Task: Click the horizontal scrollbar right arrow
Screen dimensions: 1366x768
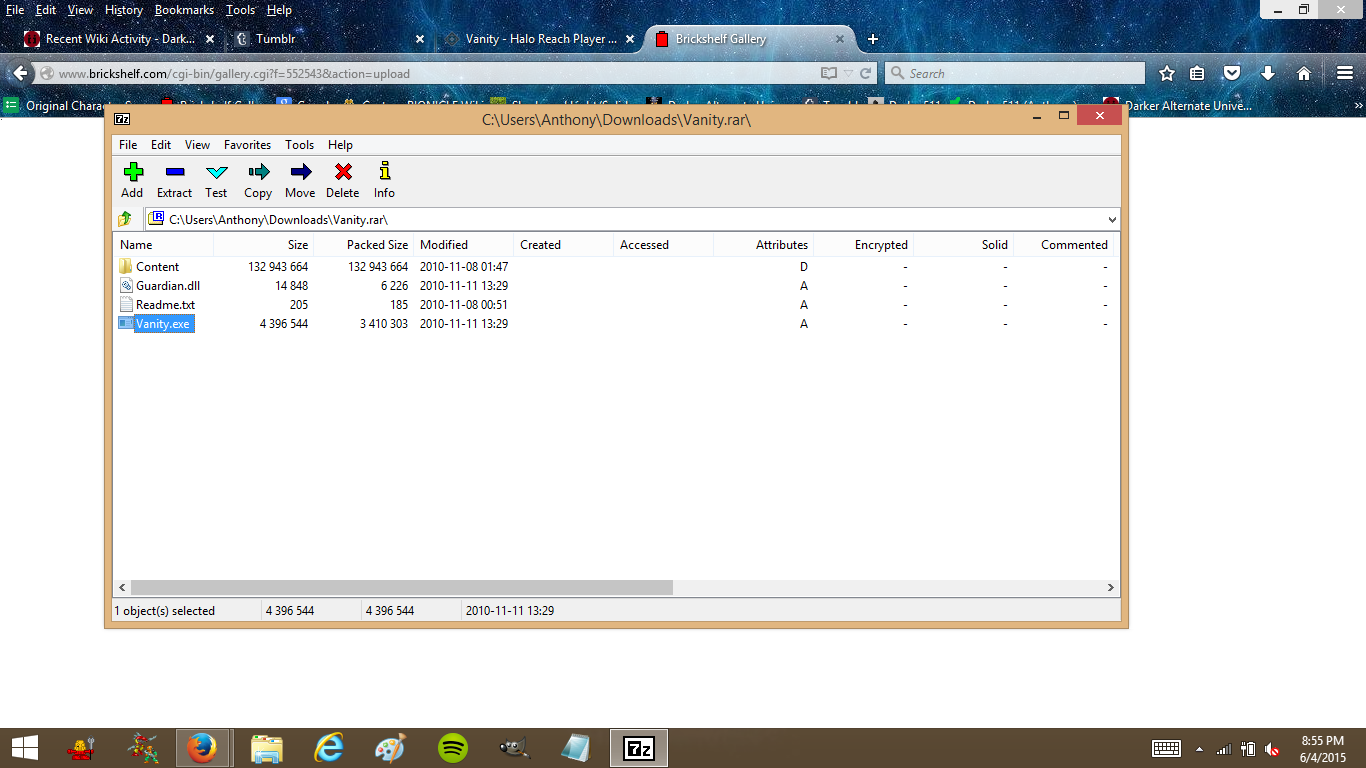Action: click(1111, 588)
